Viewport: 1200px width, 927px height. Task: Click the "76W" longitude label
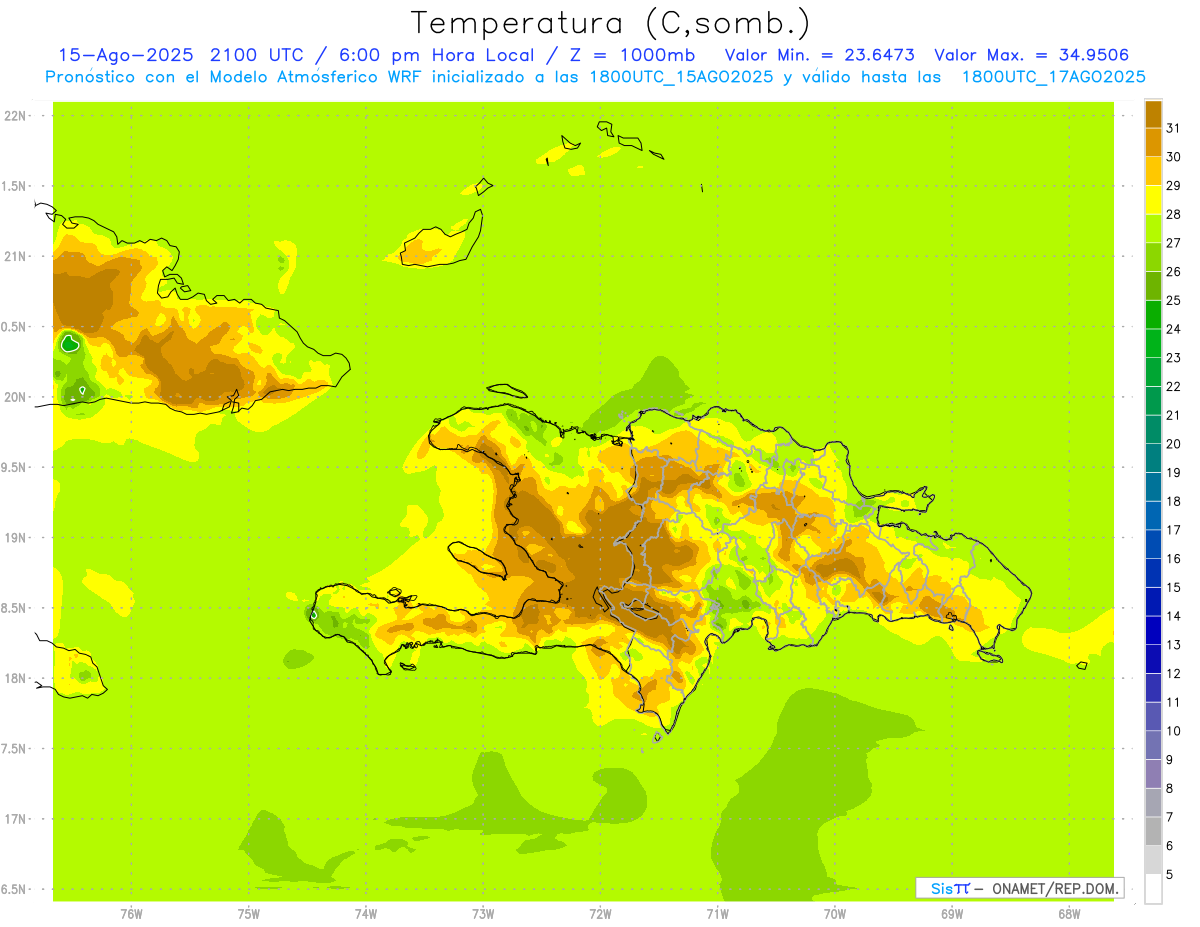click(x=131, y=913)
